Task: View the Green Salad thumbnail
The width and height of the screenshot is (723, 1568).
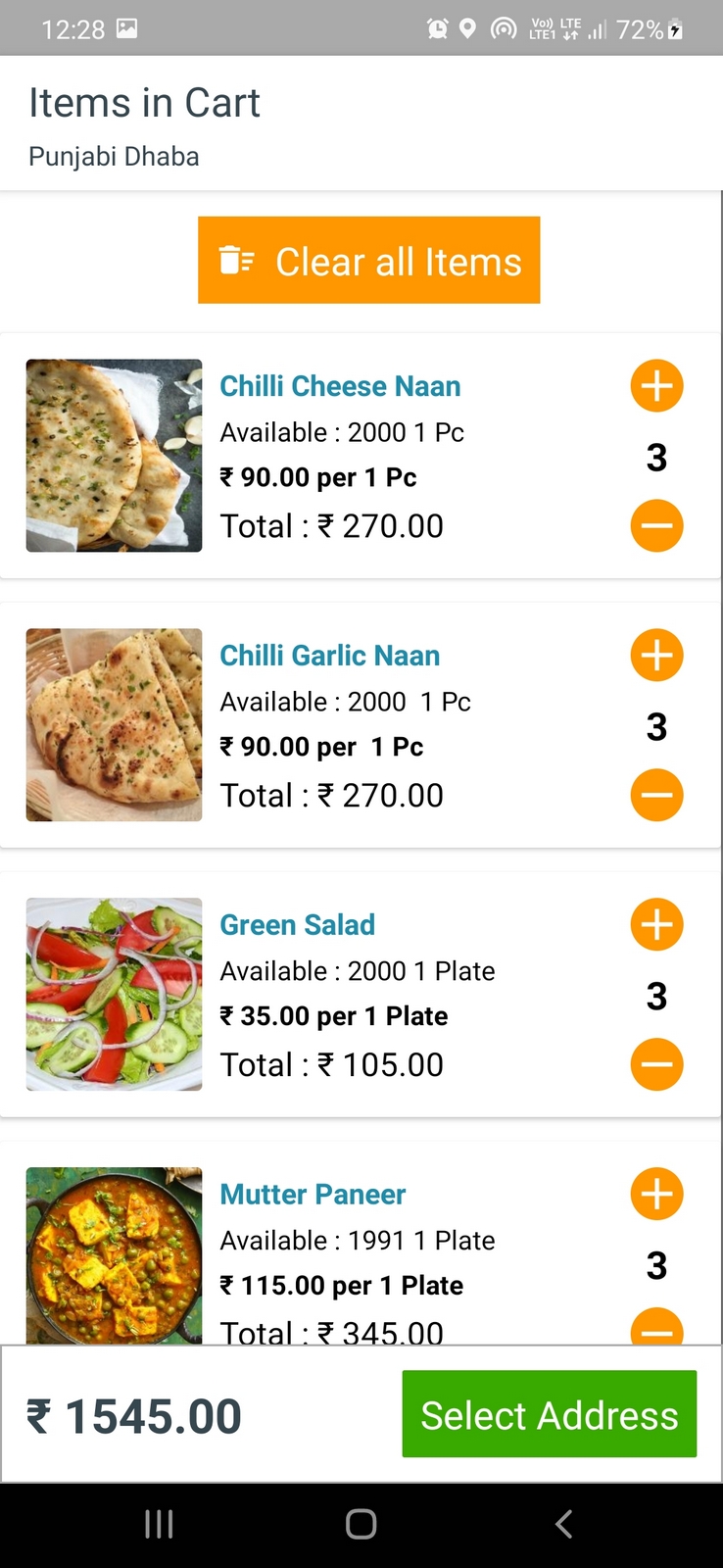Action: tap(114, 995)
